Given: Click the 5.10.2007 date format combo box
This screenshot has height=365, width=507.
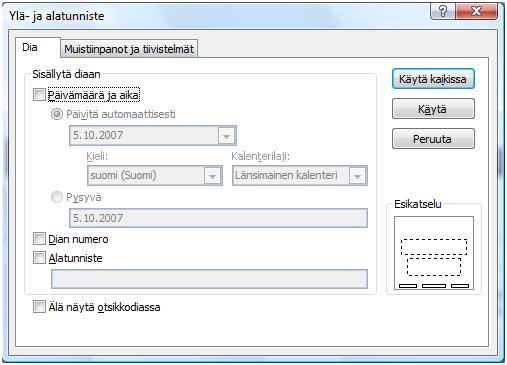Looking at the screenshot, I should point(153,136).
